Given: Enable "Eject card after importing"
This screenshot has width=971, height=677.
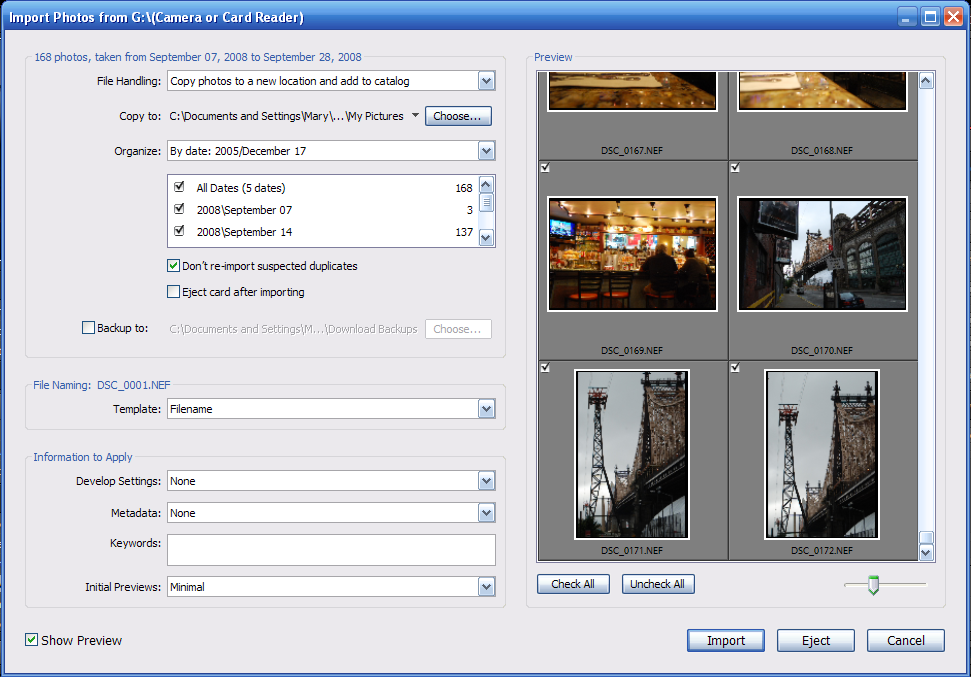Looking at the screenshot, I should coord(173,291).
